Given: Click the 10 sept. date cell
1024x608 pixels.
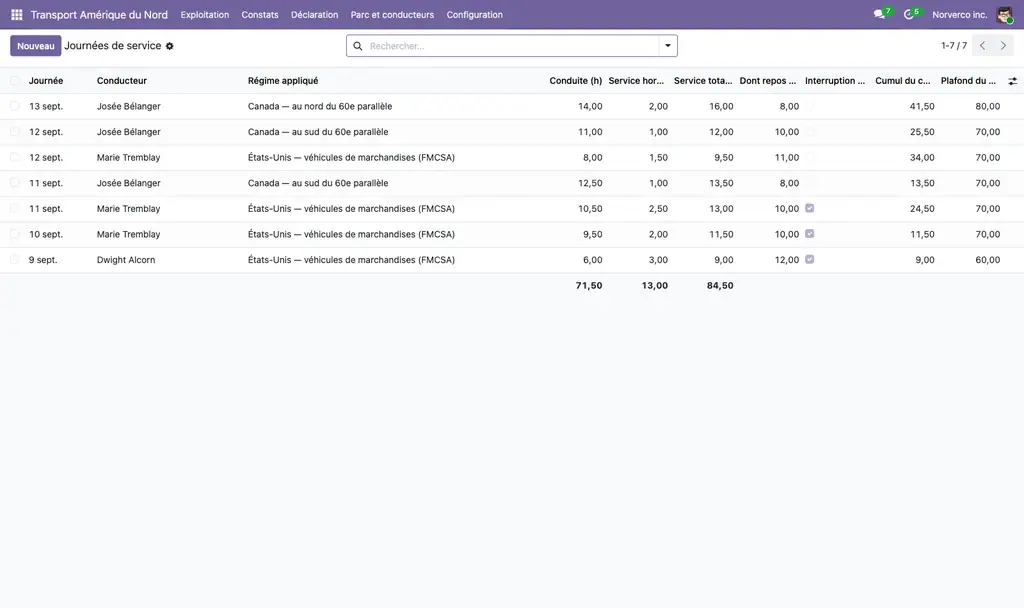Looking at the screenshot, I should point(46,234).
